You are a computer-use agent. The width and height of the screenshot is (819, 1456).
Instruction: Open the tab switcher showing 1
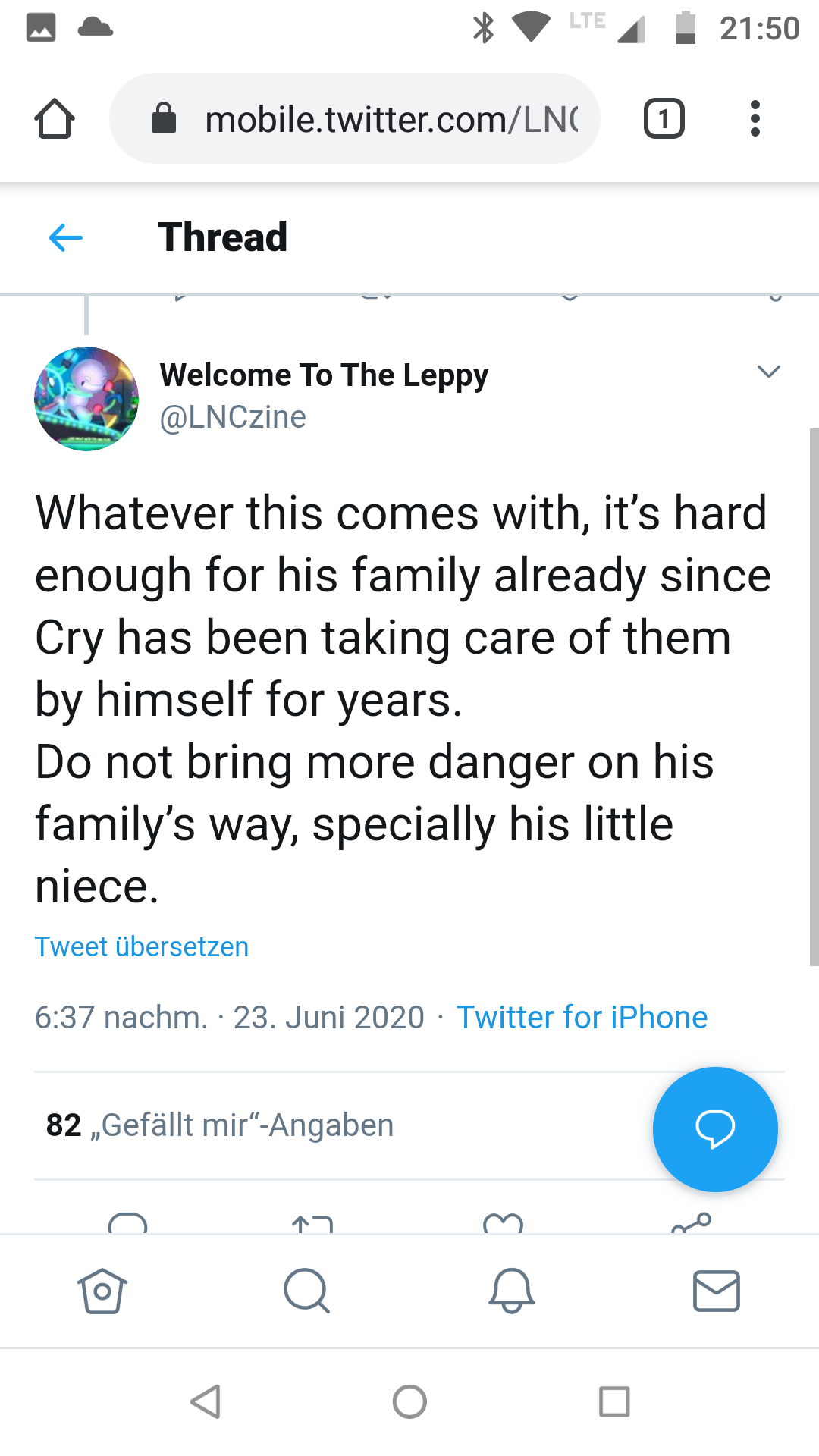click(x=664, y=118)
